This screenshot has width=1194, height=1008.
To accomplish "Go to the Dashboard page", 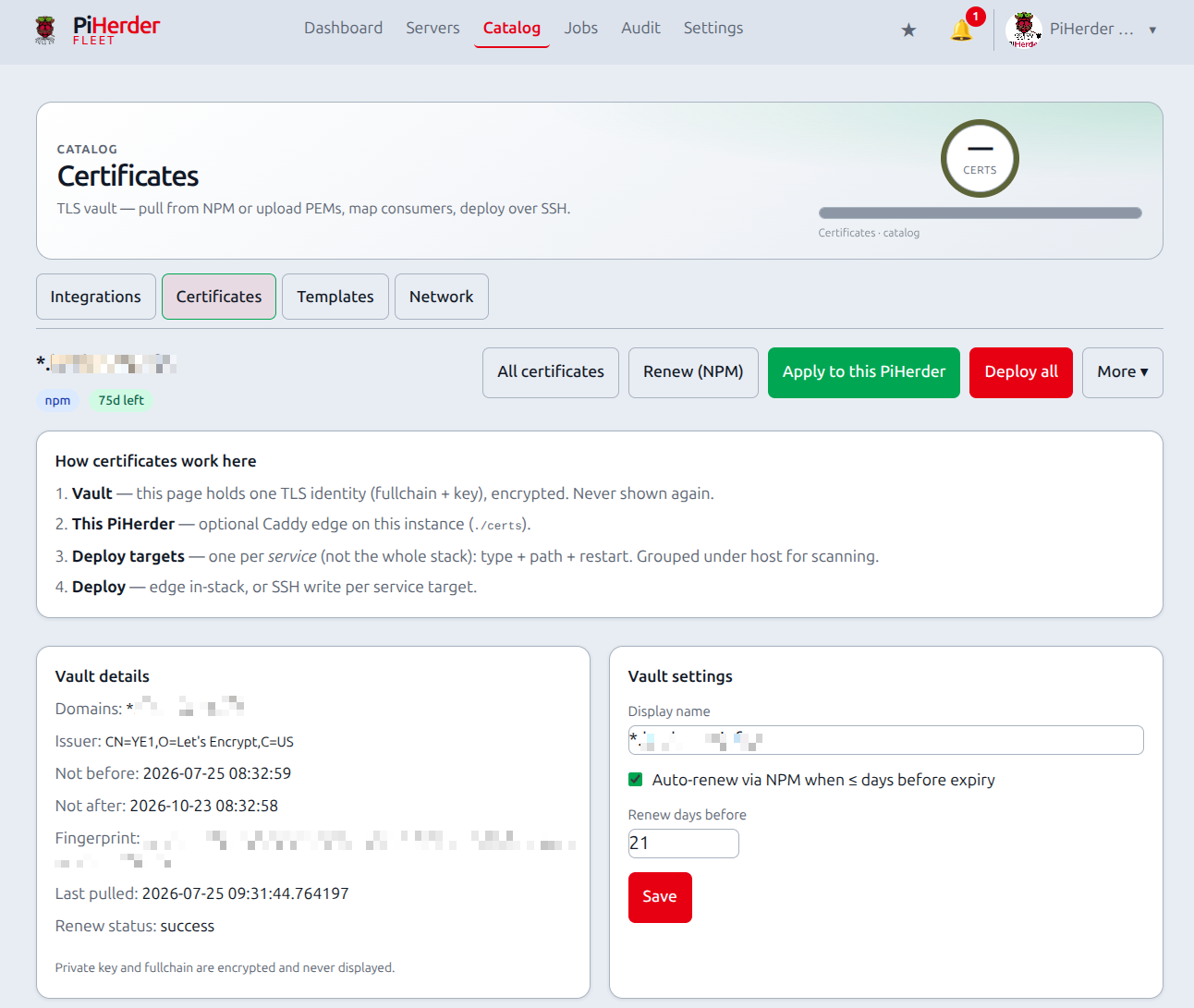I will tap(343, 28).
